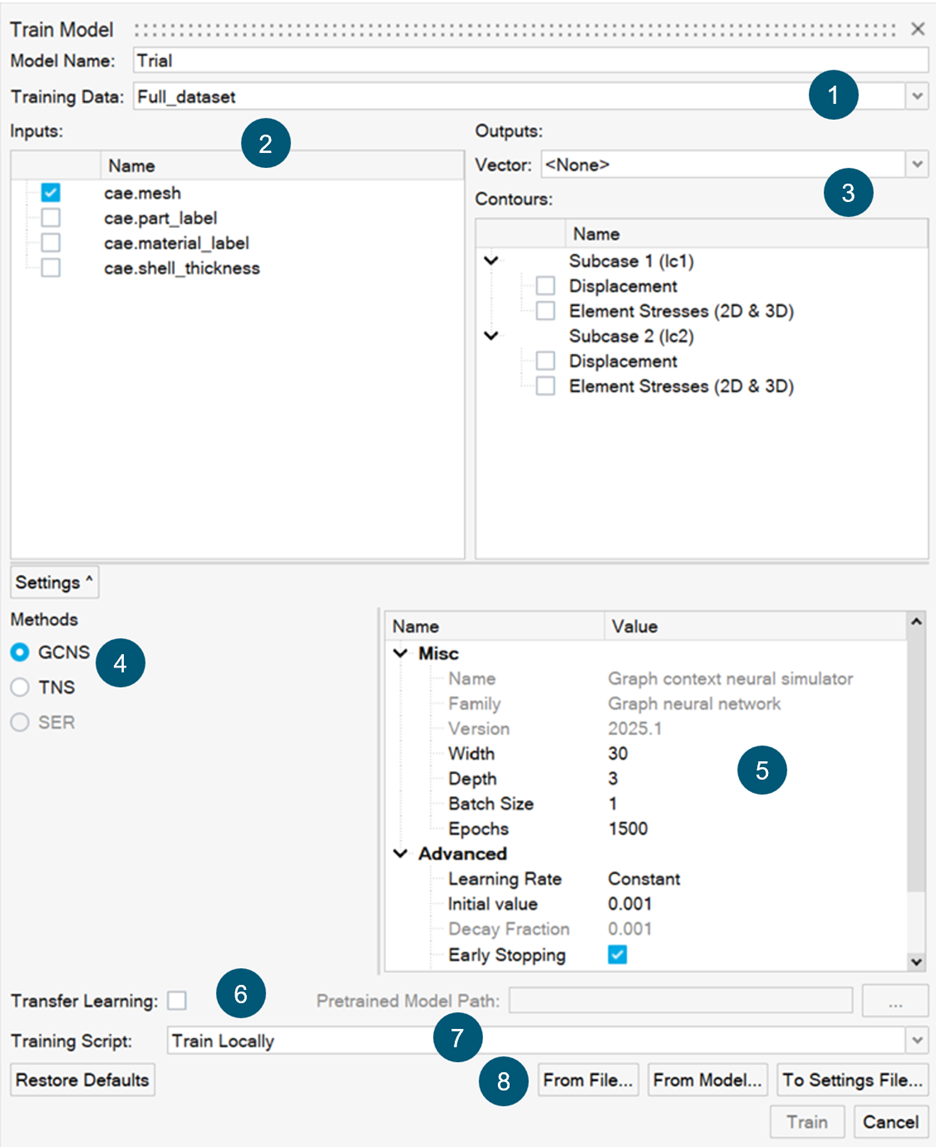Collapse the Subcase 1 (lc1) node
The height and width of the screenshot is (1147, 936).
[x=491, y=260]
